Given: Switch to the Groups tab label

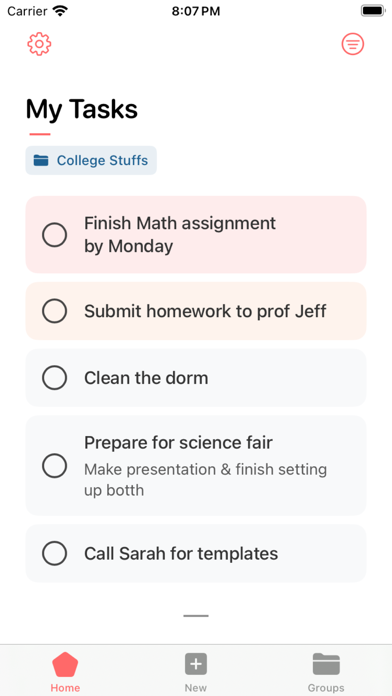Looking at the screenshot, I should [x=326, y=688].
